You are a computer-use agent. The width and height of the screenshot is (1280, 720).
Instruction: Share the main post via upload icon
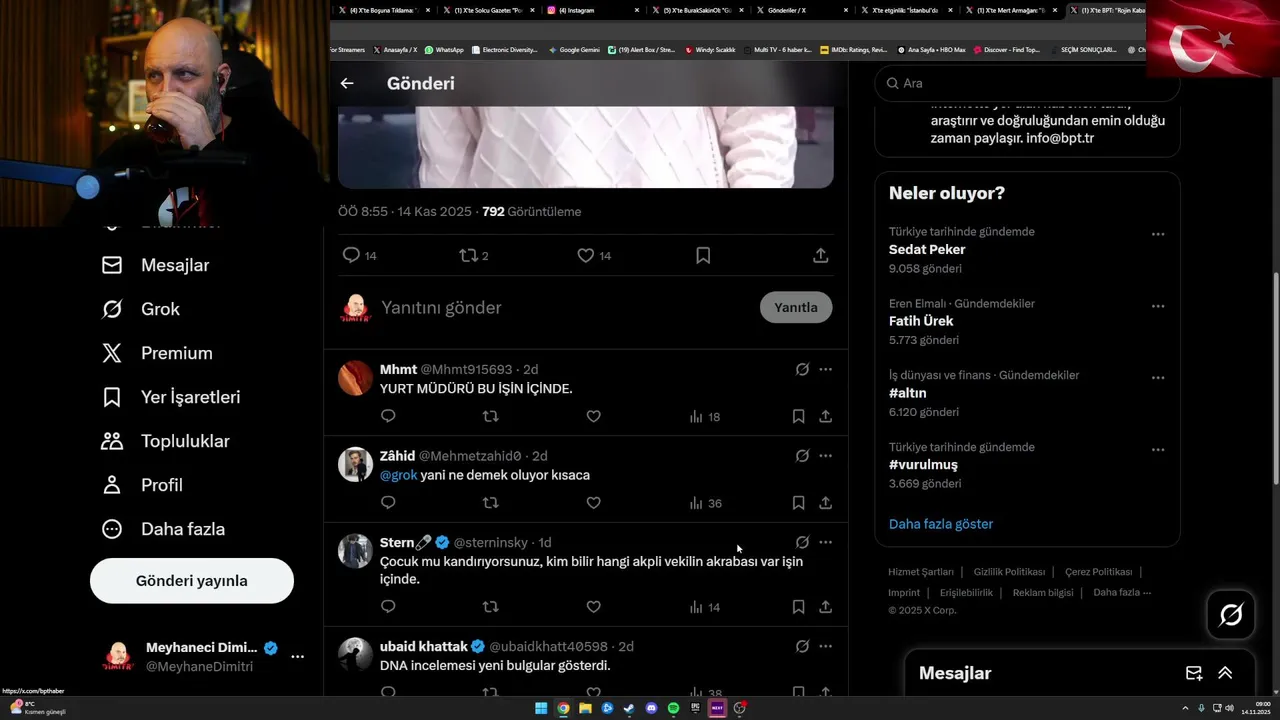click(x=821, y=255)
